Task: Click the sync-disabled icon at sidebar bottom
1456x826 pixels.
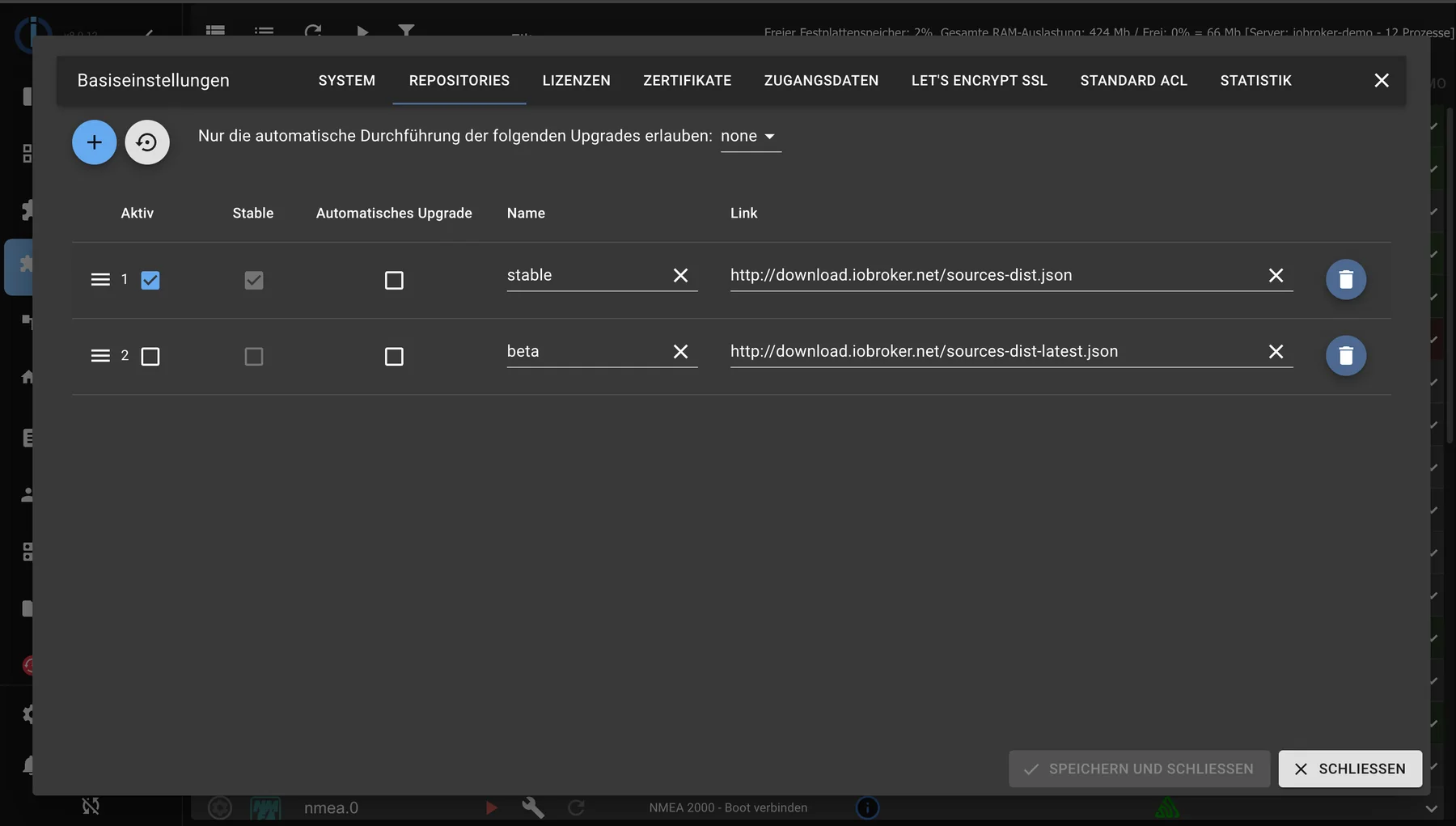Action: tap(91, 806)
